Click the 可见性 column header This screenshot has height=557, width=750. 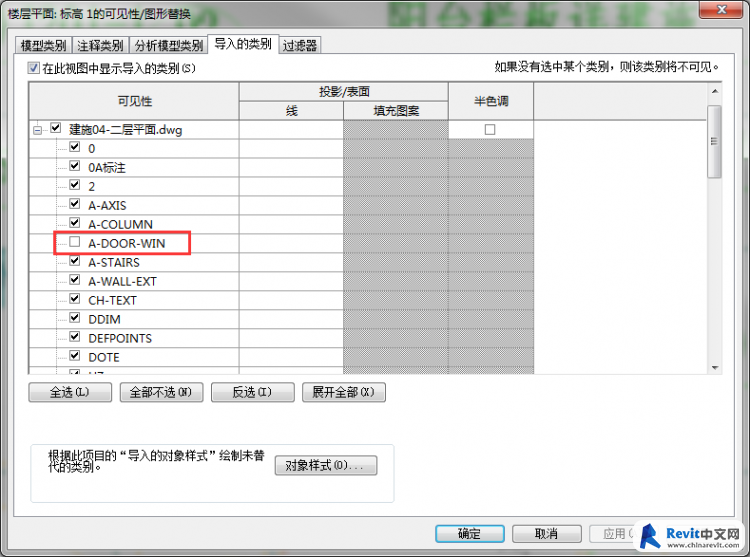tap(134, 101)
